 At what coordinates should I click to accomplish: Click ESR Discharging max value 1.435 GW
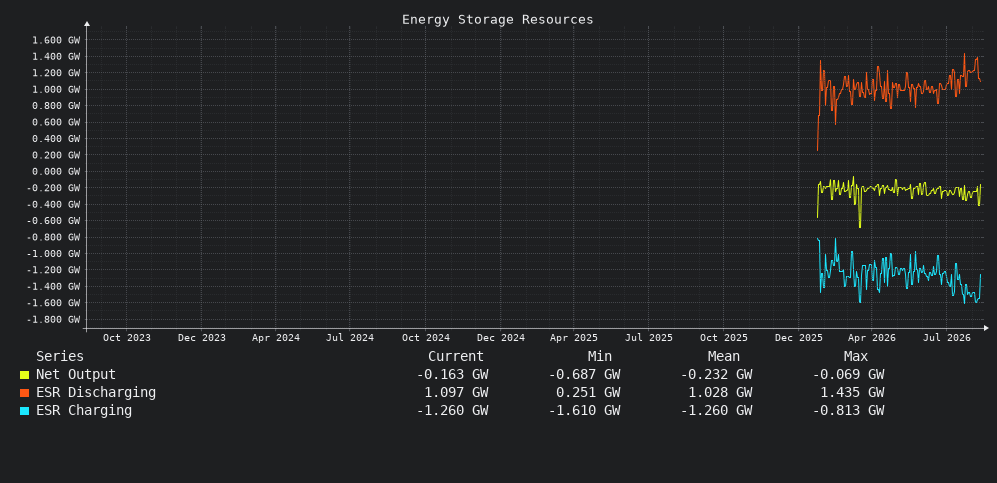[852, 393]
